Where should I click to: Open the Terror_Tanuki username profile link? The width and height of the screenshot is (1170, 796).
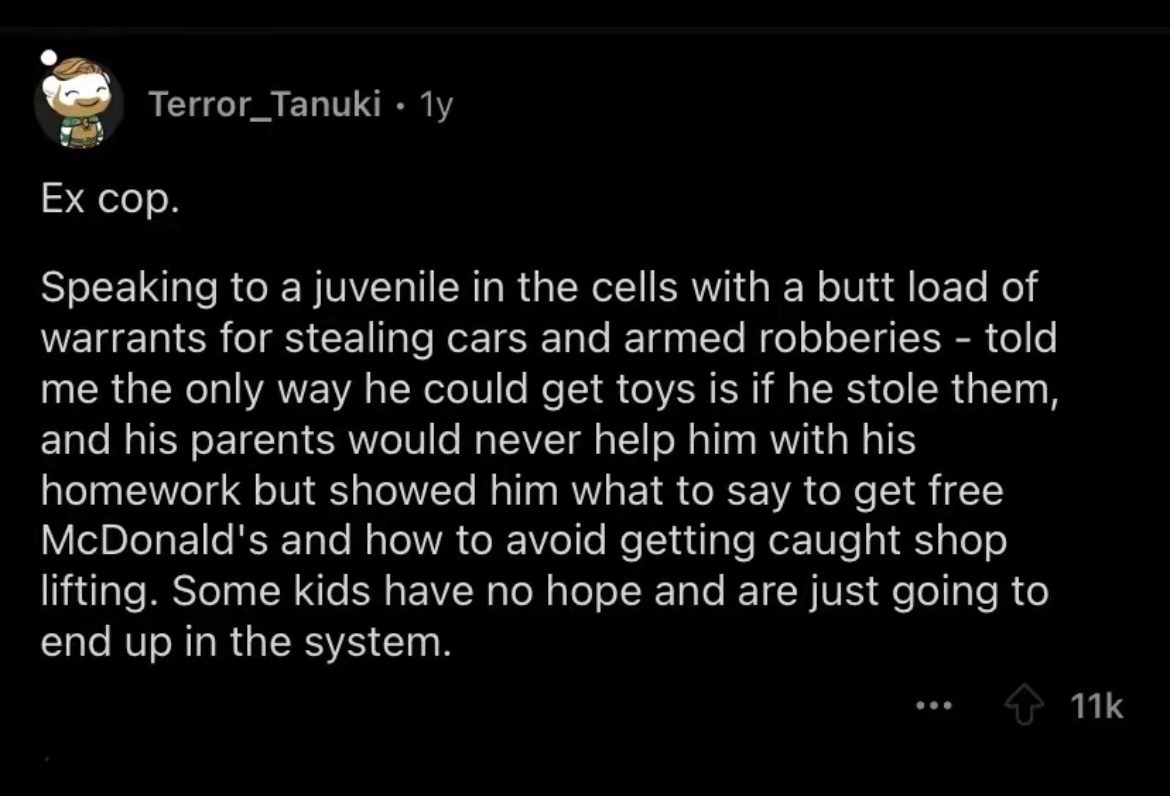coord(265,104)
